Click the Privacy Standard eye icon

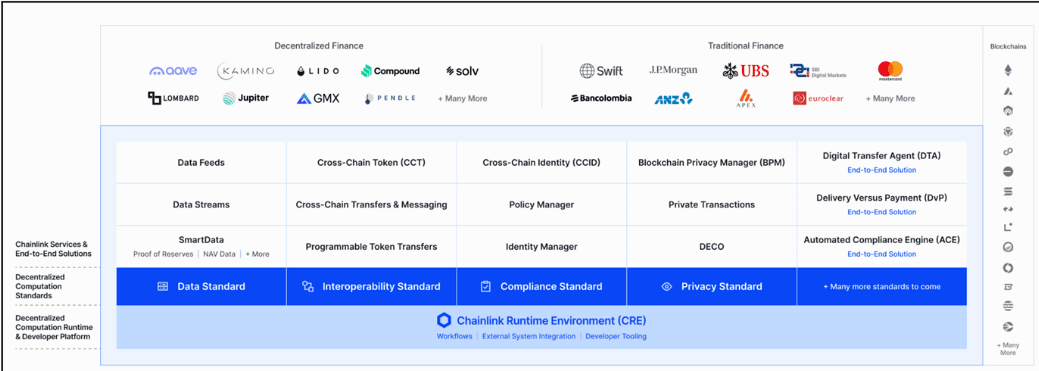[667, 287]
